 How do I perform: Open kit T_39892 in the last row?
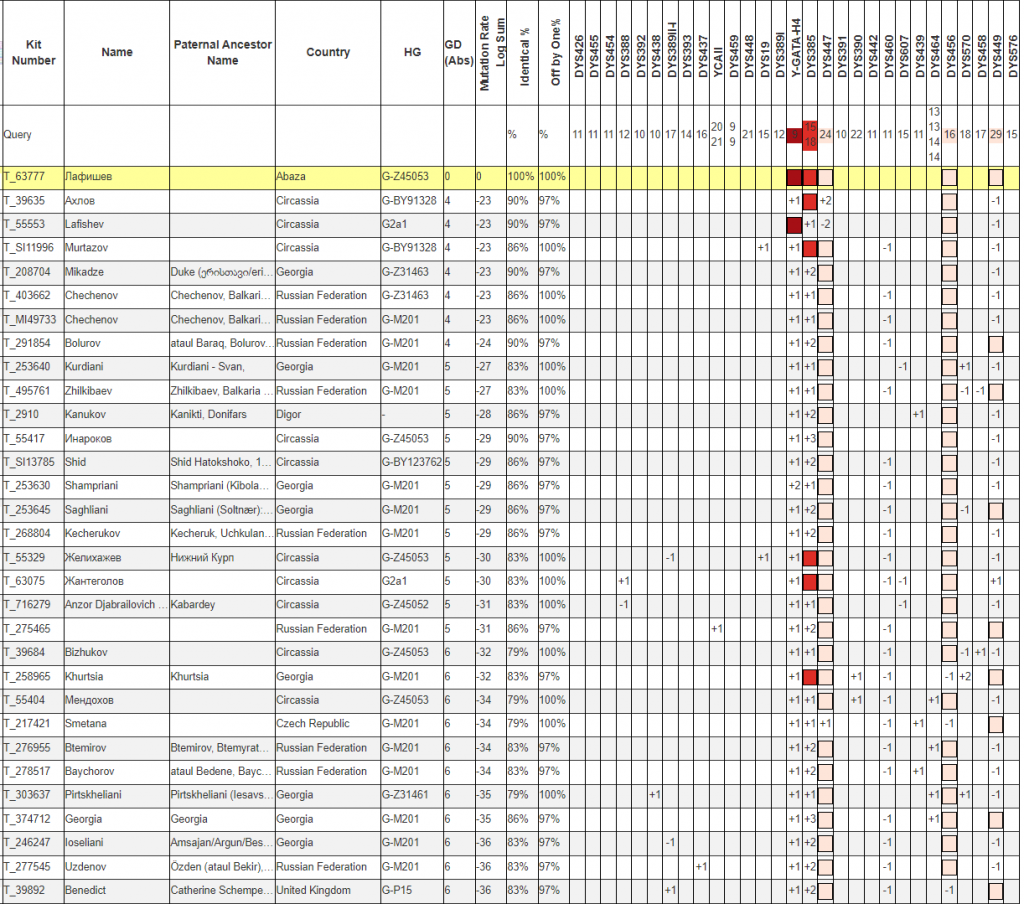coord(24,890)
